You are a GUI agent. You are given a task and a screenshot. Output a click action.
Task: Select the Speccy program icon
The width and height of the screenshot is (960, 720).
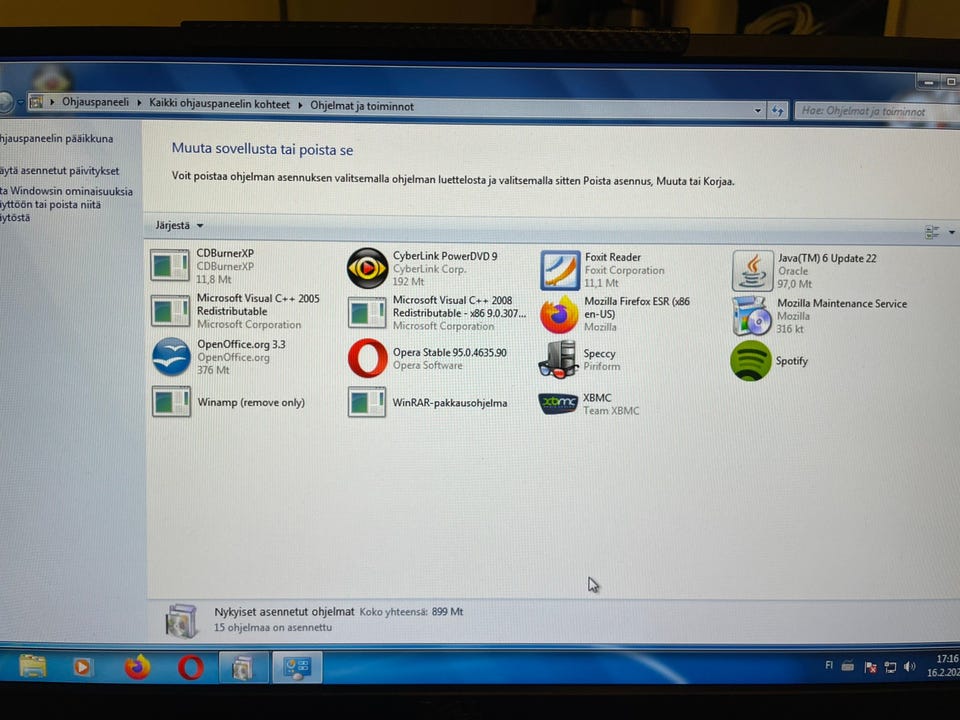tap(558, 359)
